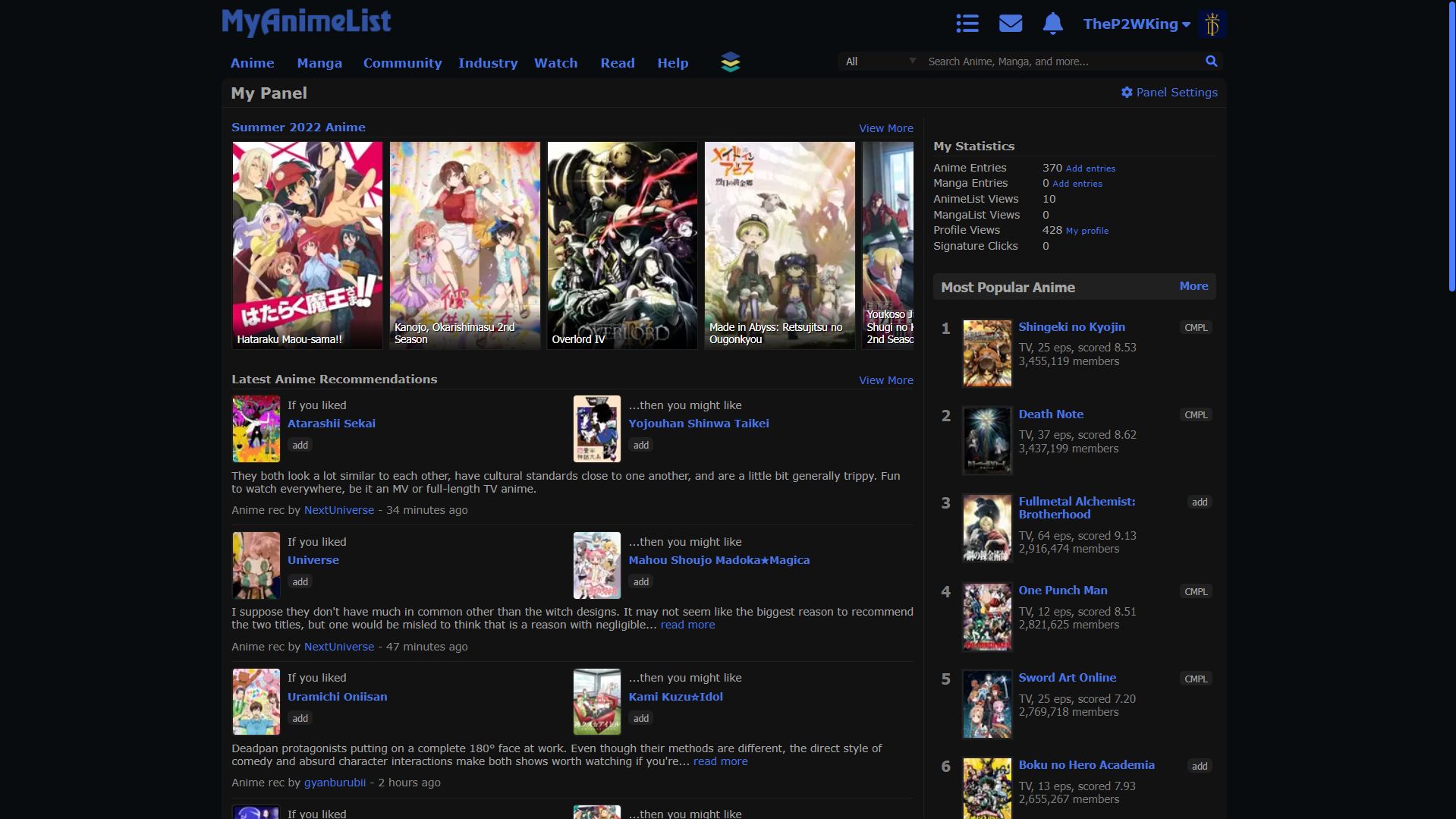The width and height of the screenshot is (1456, 819).
Task: Open Boku no Hero Academia title link
Action: point(1086,765)
